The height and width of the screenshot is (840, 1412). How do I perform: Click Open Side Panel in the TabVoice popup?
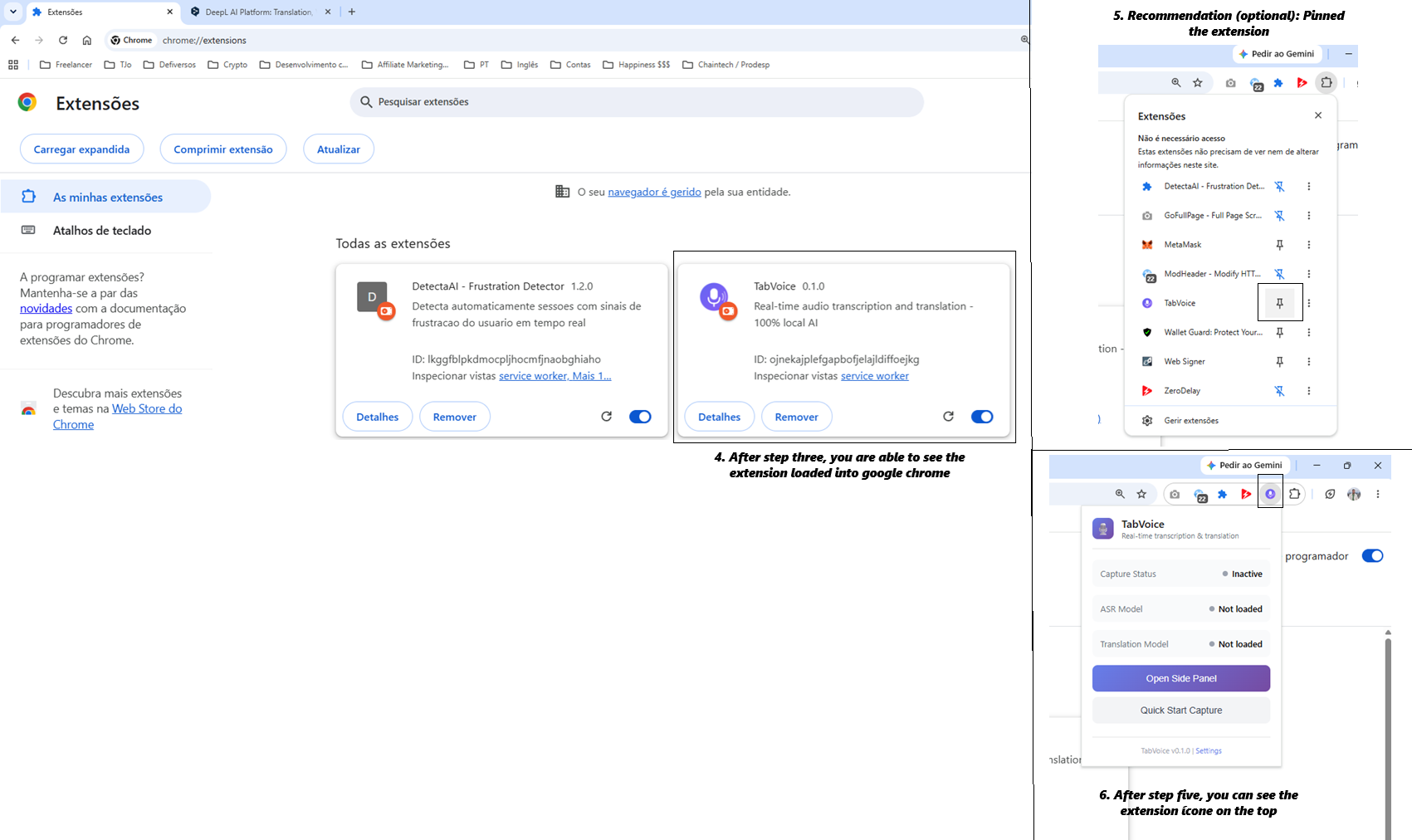coord(1181,678)
